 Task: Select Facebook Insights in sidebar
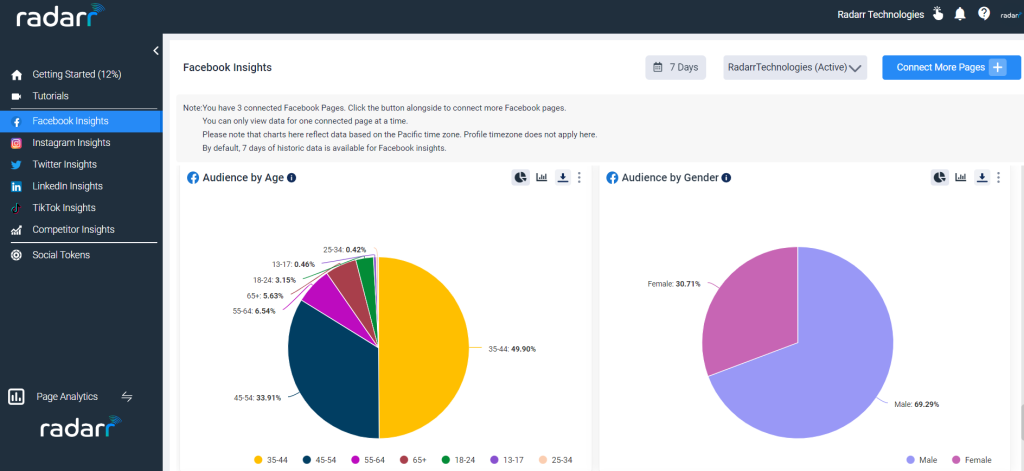pos(81,121)
